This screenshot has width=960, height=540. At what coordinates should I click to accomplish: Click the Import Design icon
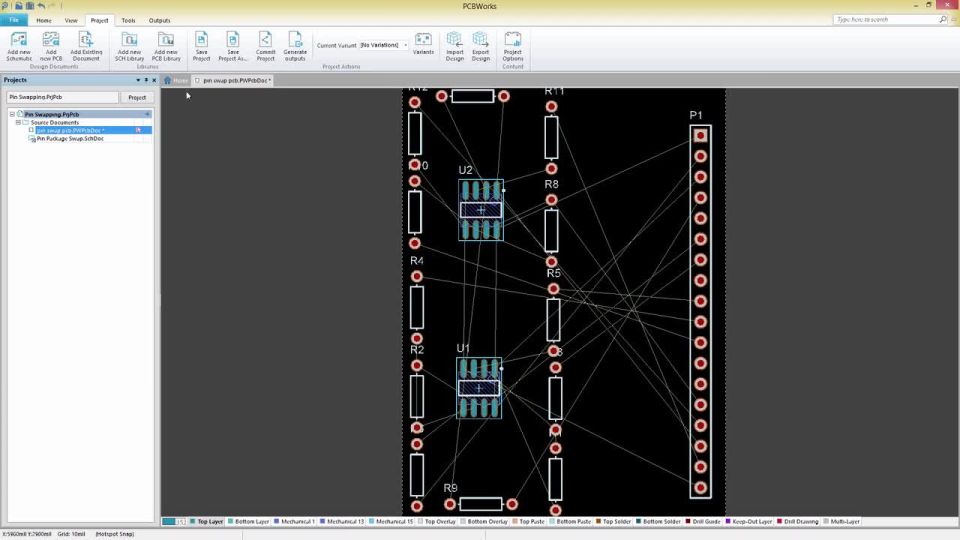[454, 39]
